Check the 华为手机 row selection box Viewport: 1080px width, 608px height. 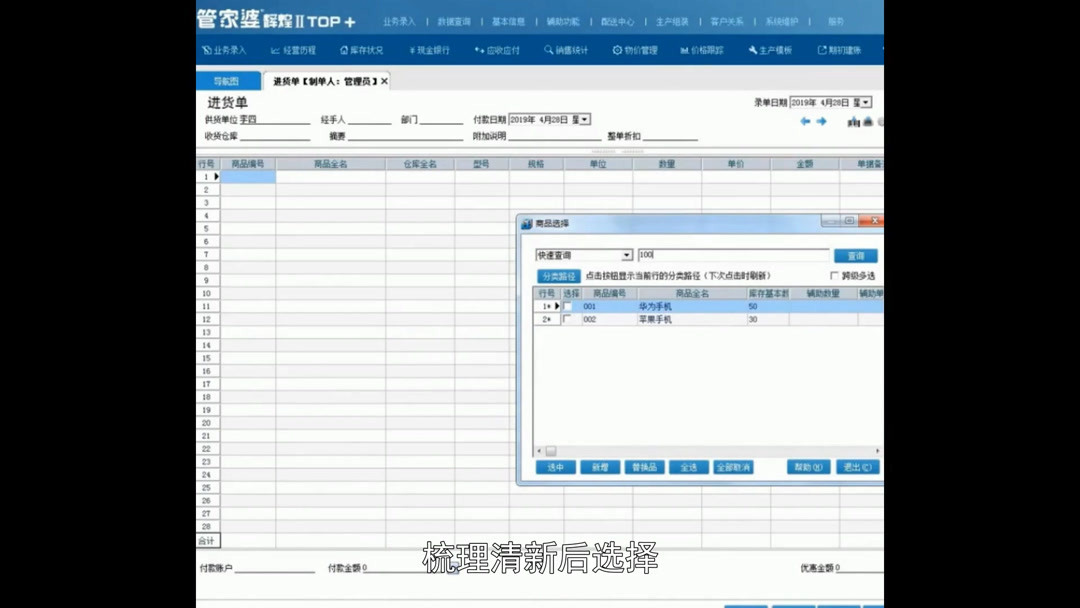[x=567, y=306]
